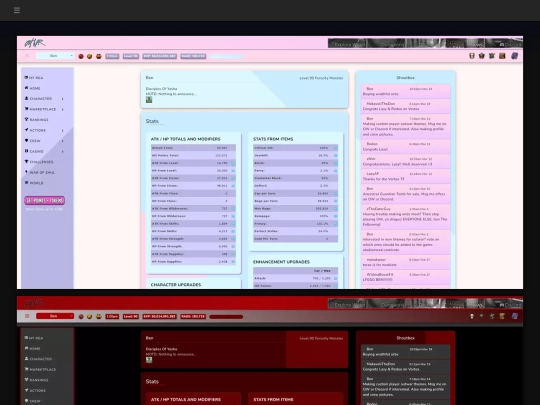The height and width of the screenshot is (405, 540).
Task: Click the crew avatar thumbnail in the red theme
Action: pos(149,360)
